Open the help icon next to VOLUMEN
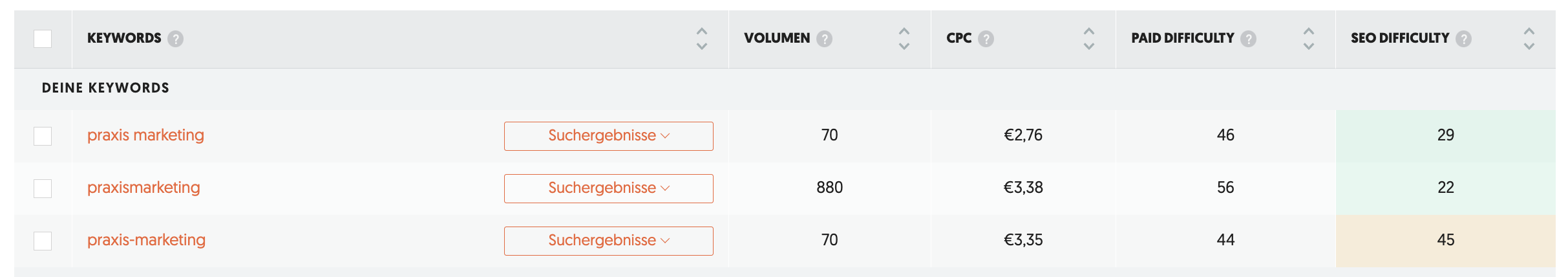Image resolution: width=1568 pixels, height=277 pixels. click(x=824, y=39)
